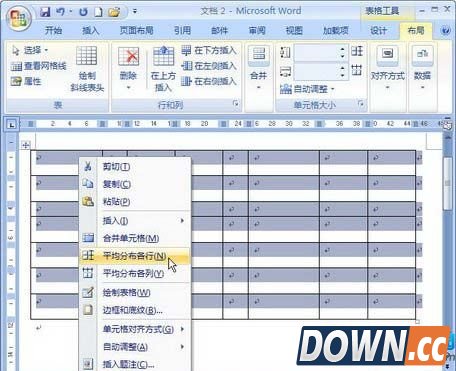Click into the column width input field
Screen dimensions: 456x371
point(316,71)
